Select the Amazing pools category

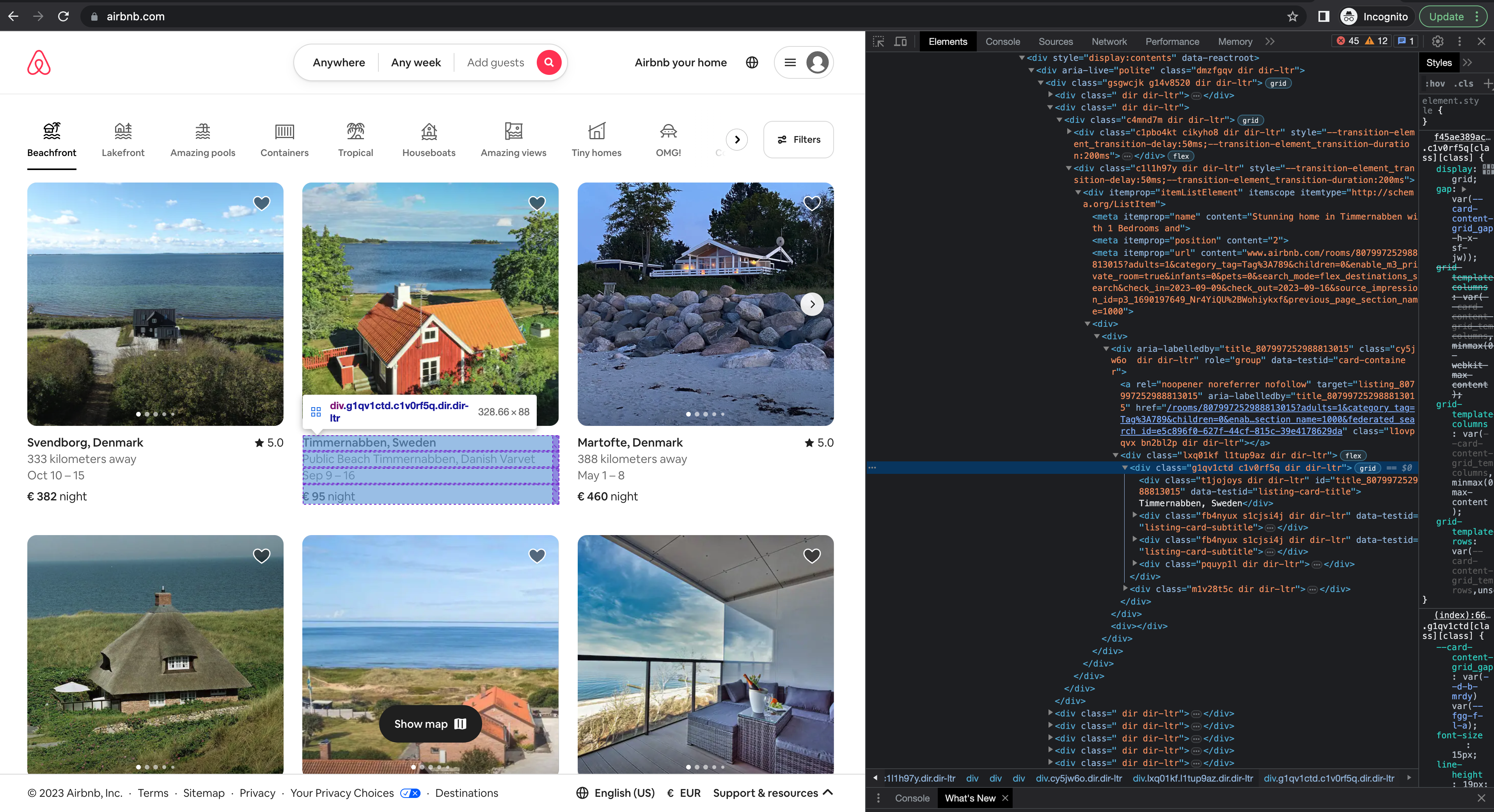(x=202, y=140)
